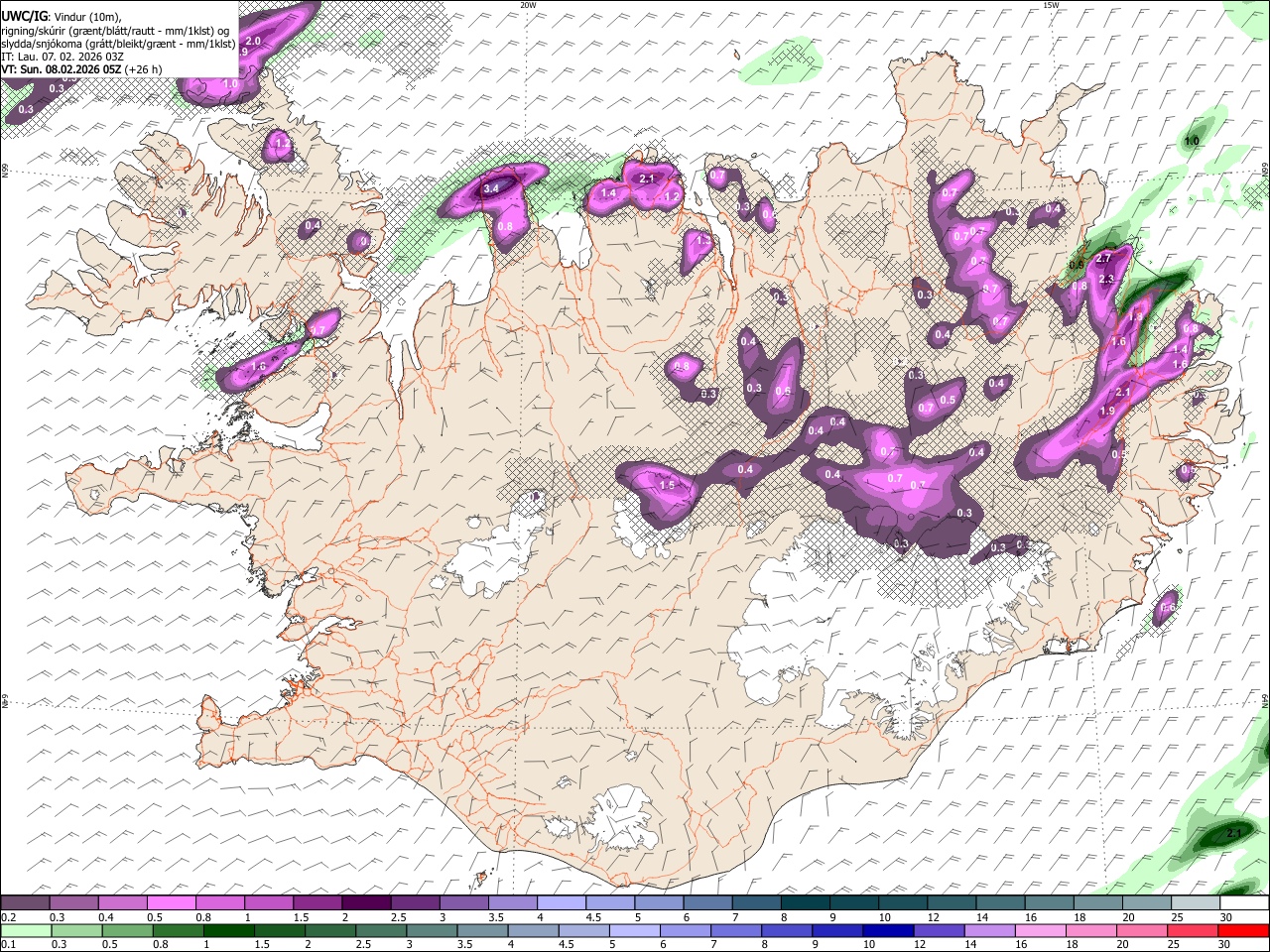Click the "1.9" precipitation value on the map
1270x952 pixels.
1107,411
